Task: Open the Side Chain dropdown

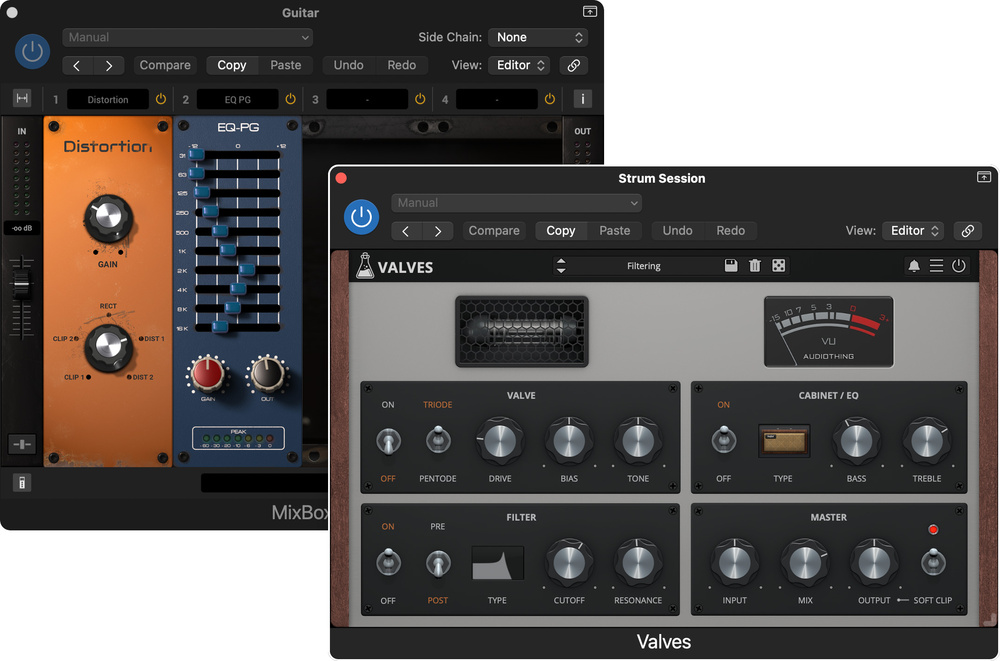Action: [539, 37]
